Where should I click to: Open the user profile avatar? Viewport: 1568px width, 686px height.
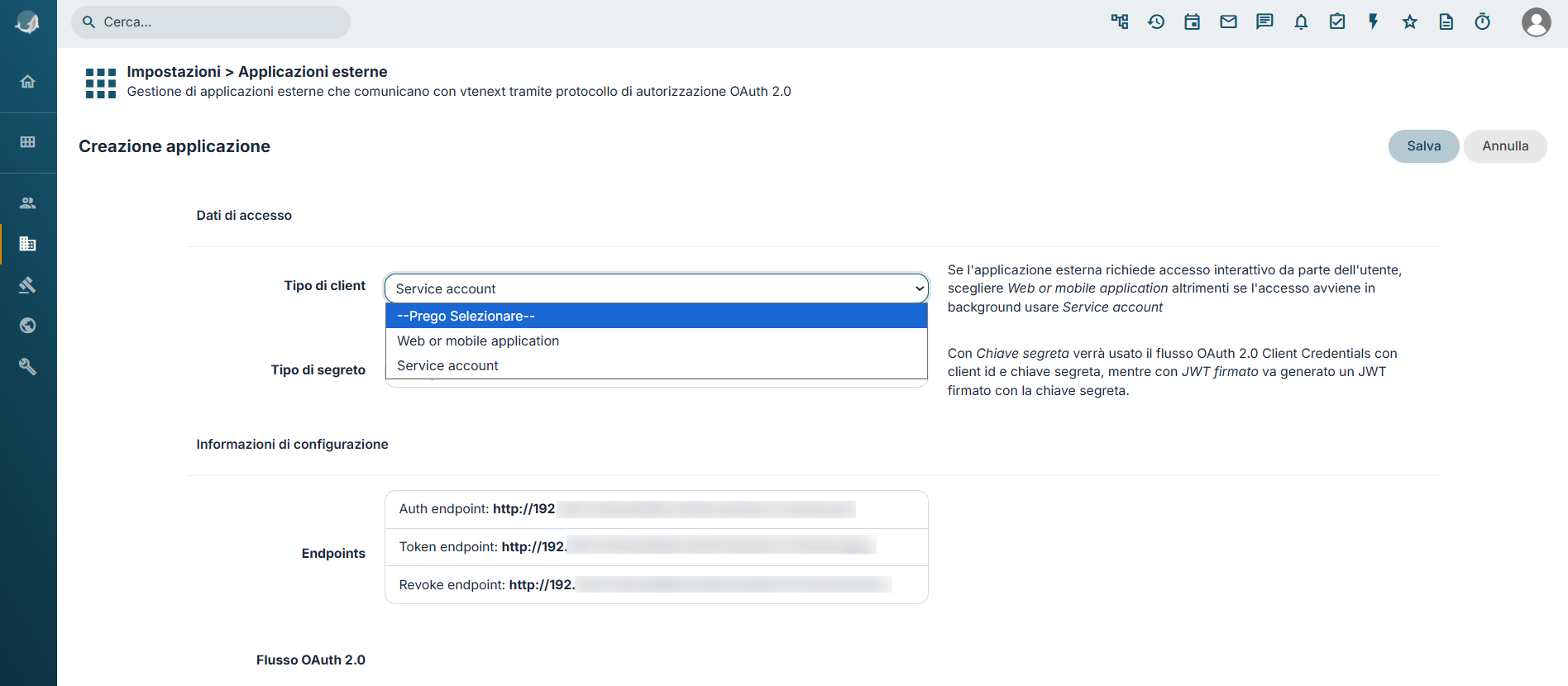coord(1537,22)
